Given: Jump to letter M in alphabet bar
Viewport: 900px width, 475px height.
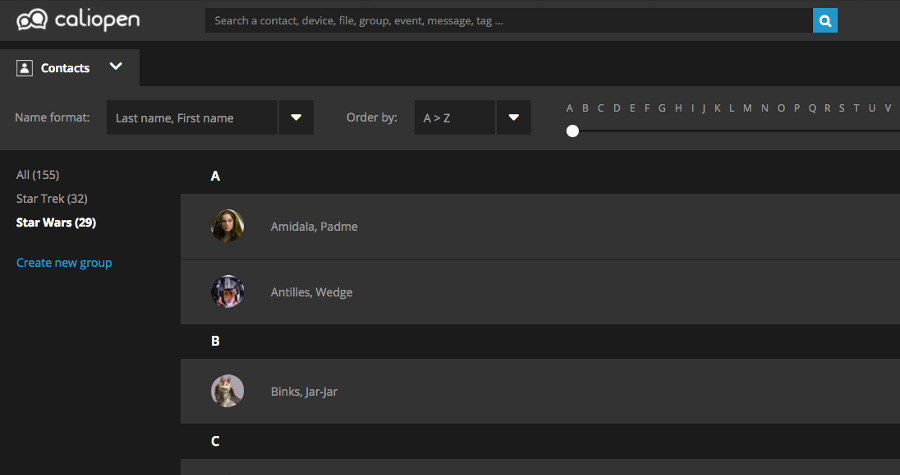Looking at the screenshot, I should [747, 108].
